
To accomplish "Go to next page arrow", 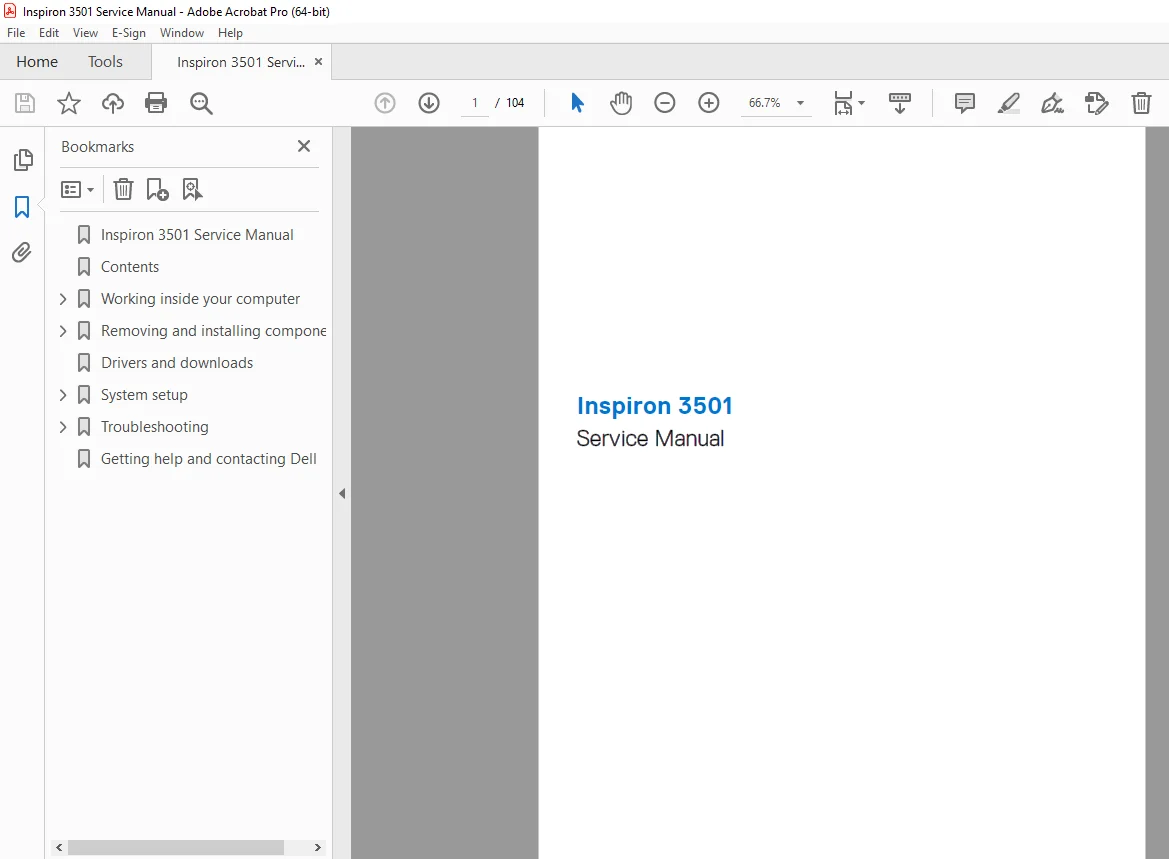I will 429,103.
